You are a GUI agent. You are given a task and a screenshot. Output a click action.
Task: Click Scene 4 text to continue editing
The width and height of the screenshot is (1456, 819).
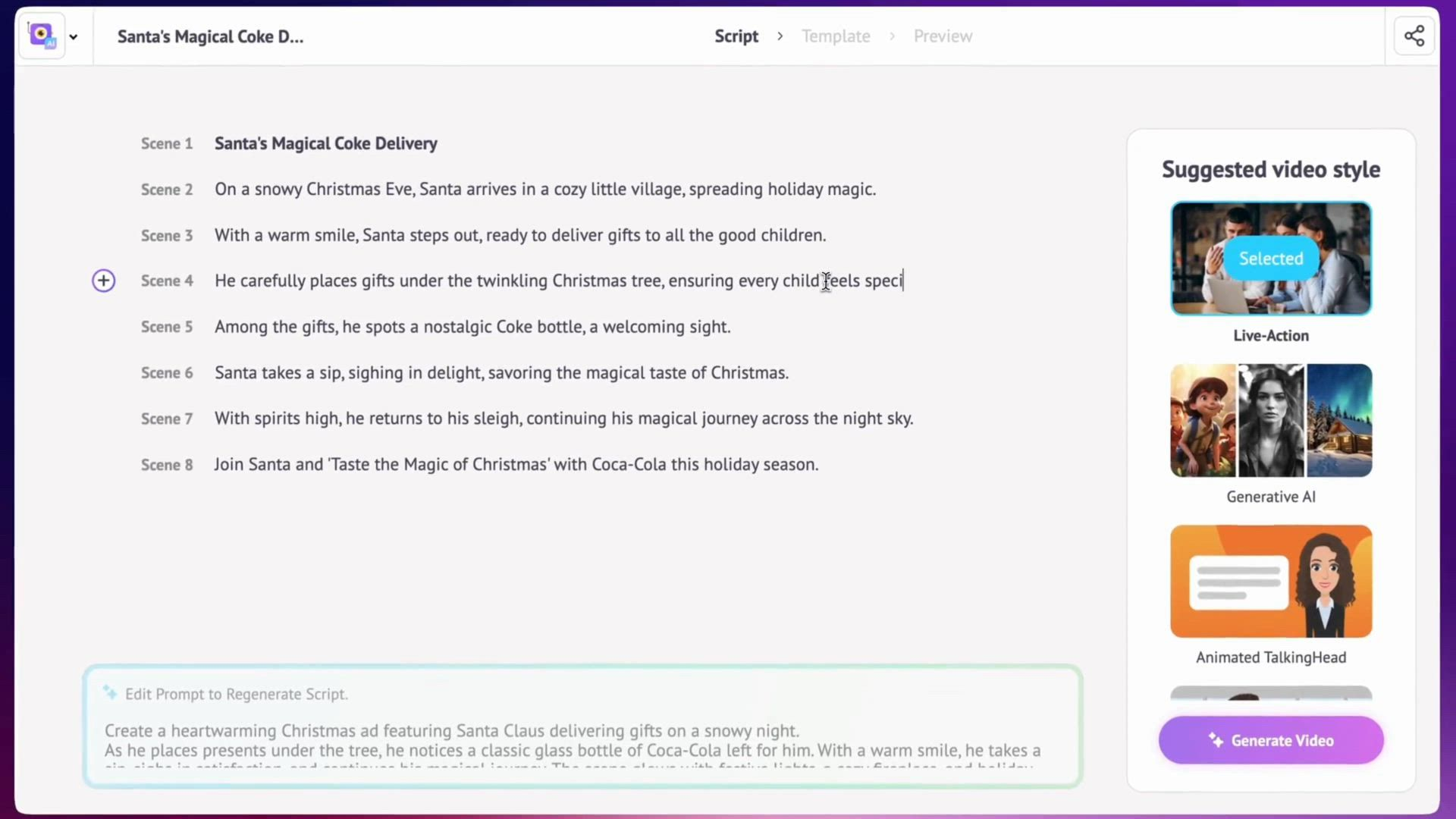(557, 281)
